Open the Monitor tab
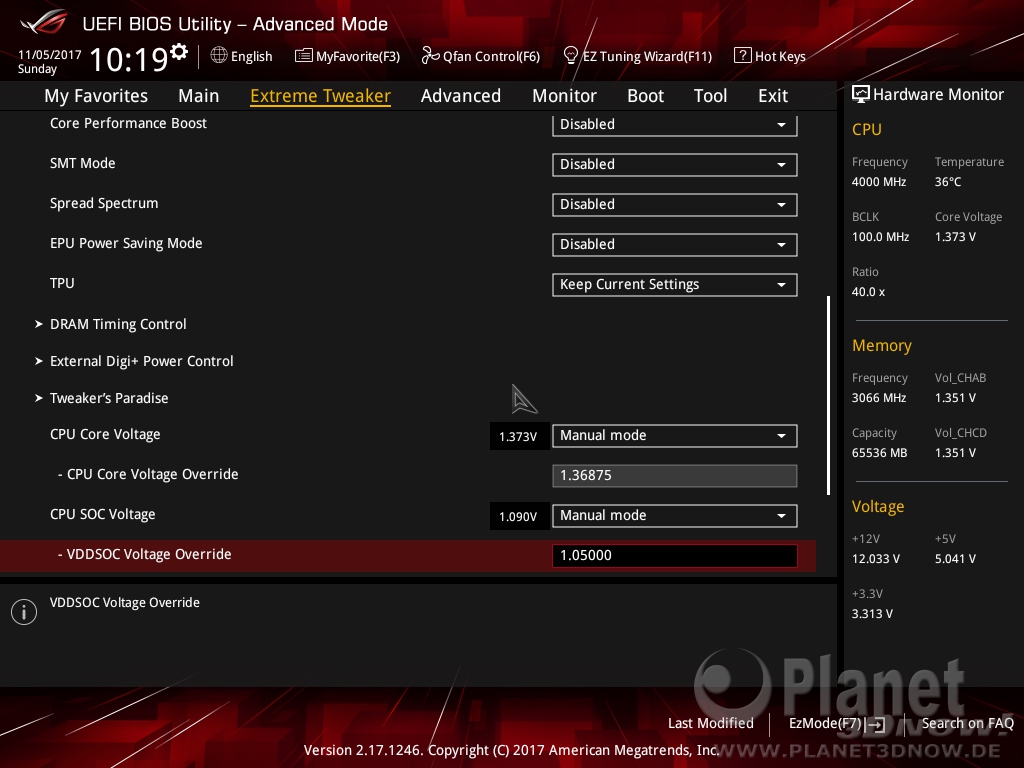 [x=564, y=96]
